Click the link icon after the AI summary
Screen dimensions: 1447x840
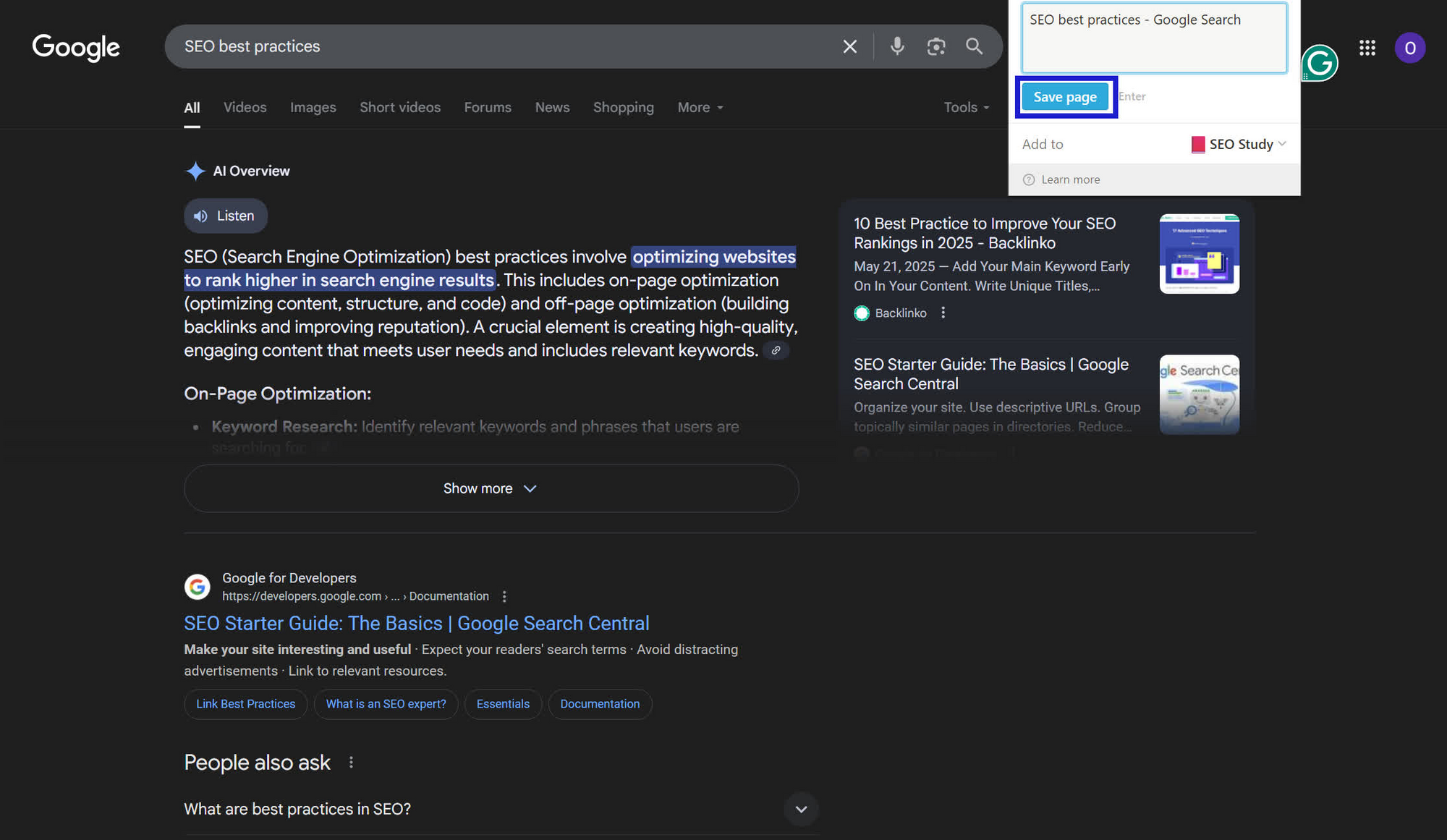click(x=776, y=350)
